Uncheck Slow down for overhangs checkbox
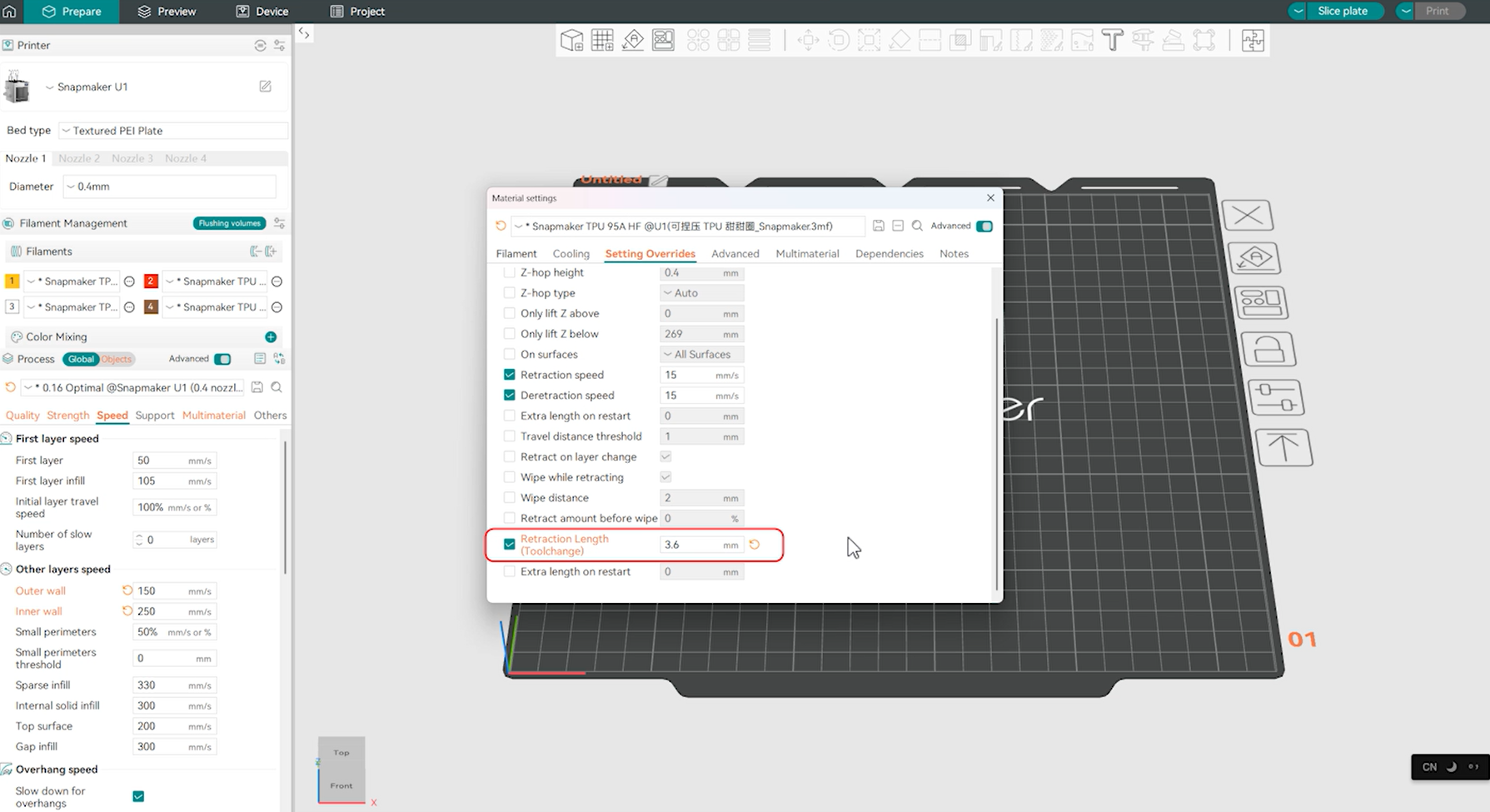This screenshot has width=1490, height=812. click(x=138, y=797)
